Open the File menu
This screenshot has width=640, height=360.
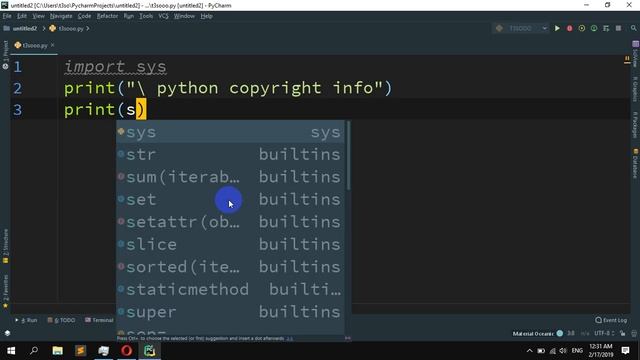[7, 16]
